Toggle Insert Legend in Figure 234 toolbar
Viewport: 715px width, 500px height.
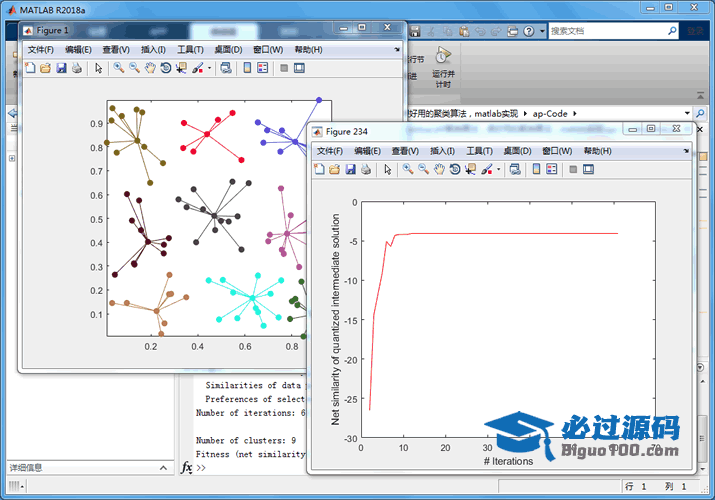551,170
